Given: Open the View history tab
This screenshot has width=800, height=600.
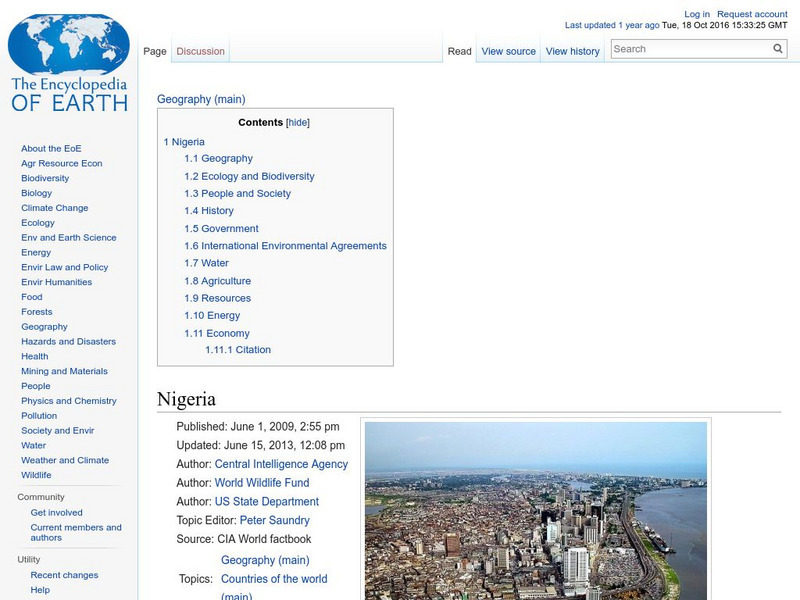Looking at the screenshot, I should [x=572, y=50].
